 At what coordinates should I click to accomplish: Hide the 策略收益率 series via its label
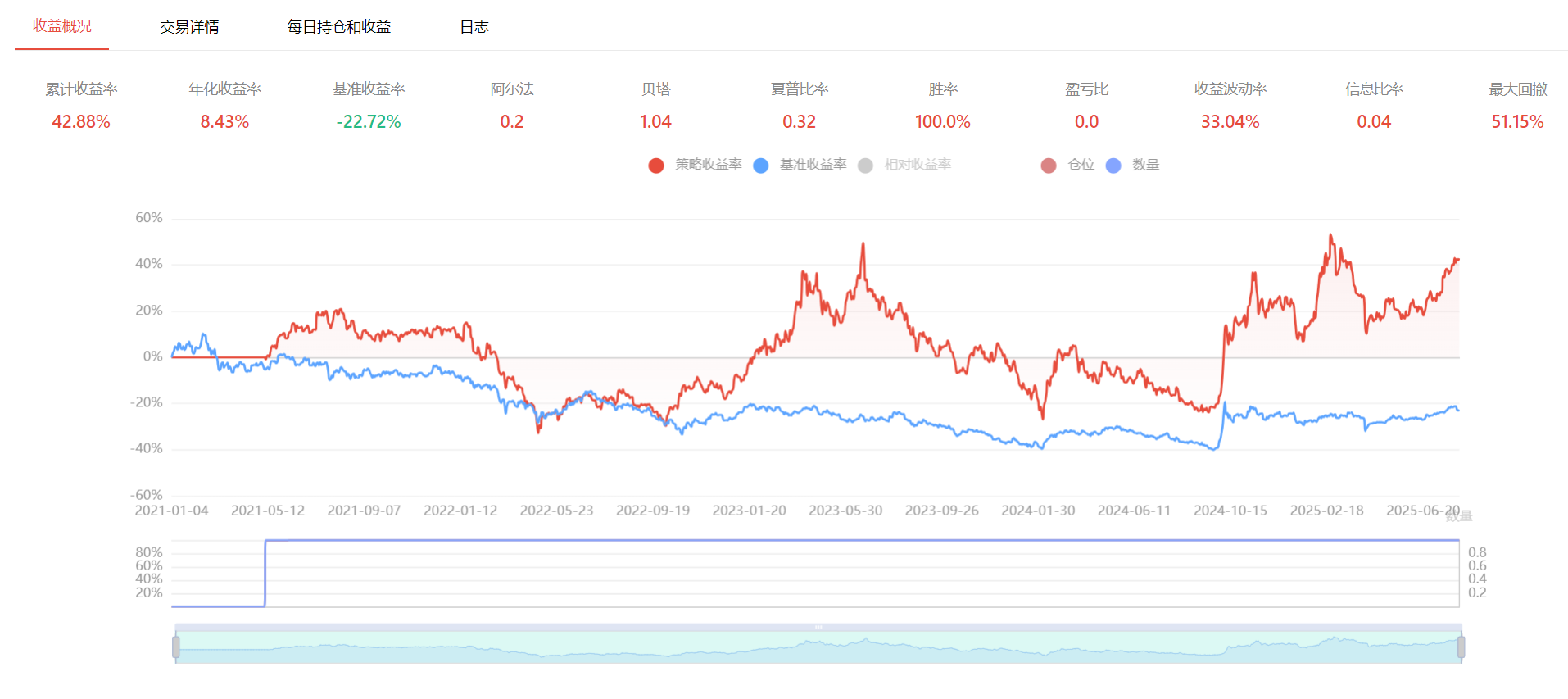click(708, 165)
